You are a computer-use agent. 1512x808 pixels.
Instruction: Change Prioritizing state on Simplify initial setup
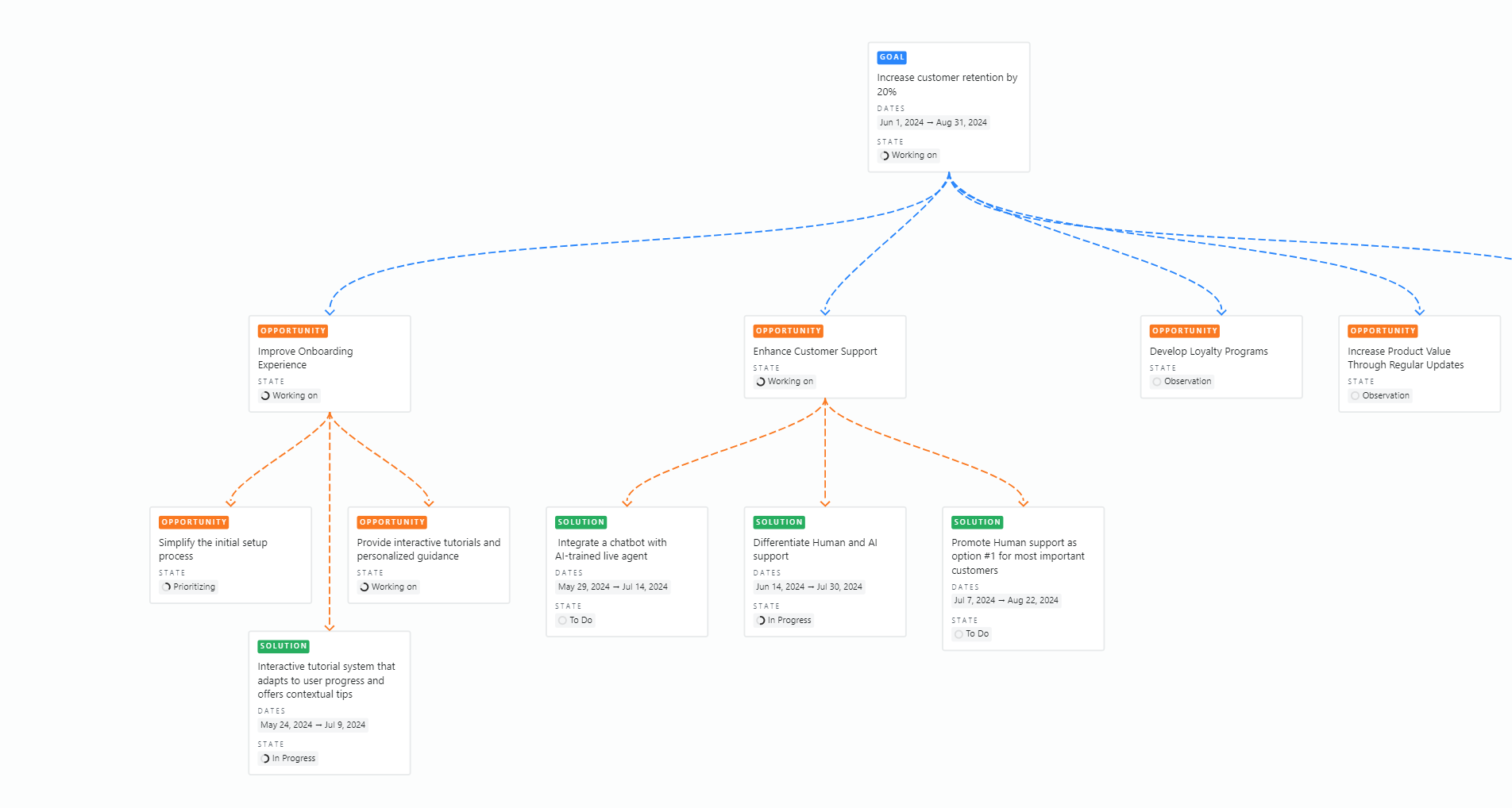tap(188, 587)
